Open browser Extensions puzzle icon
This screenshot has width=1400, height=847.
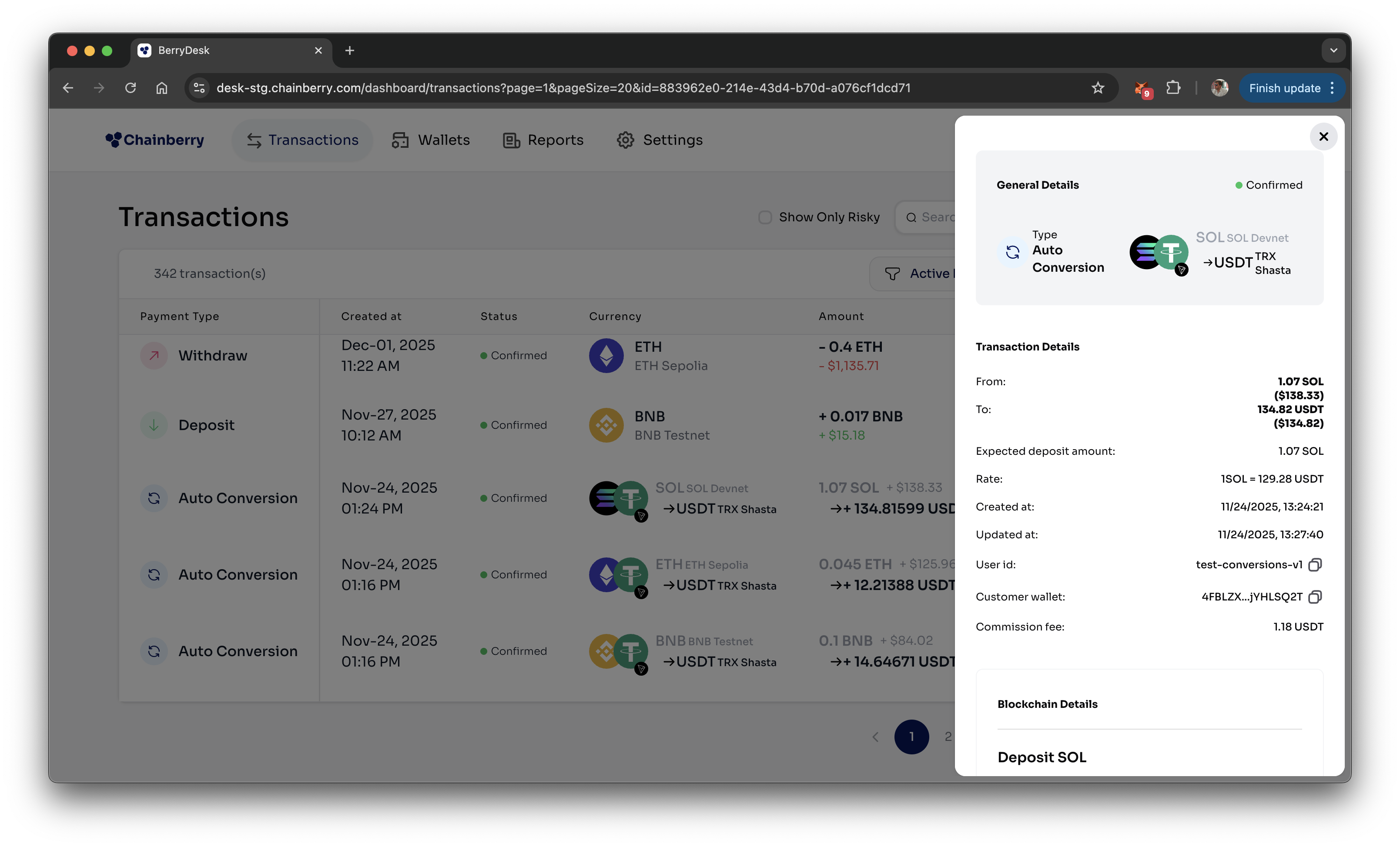click(x=1173, y=88)
